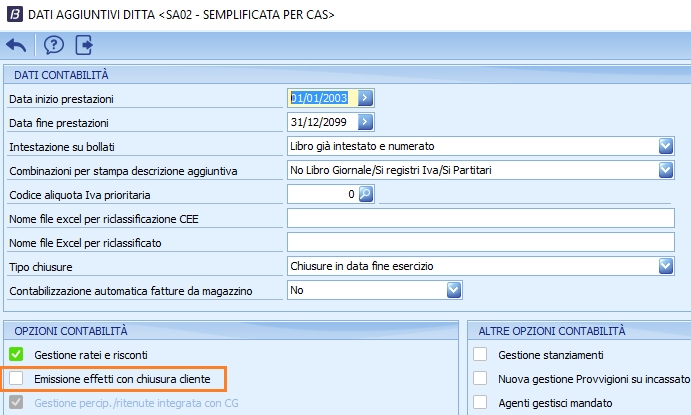The height and width of the screenshot is (415, 691).
Task: Enable Emissione effetti con chiusura cliente
Action: [16, 378]
